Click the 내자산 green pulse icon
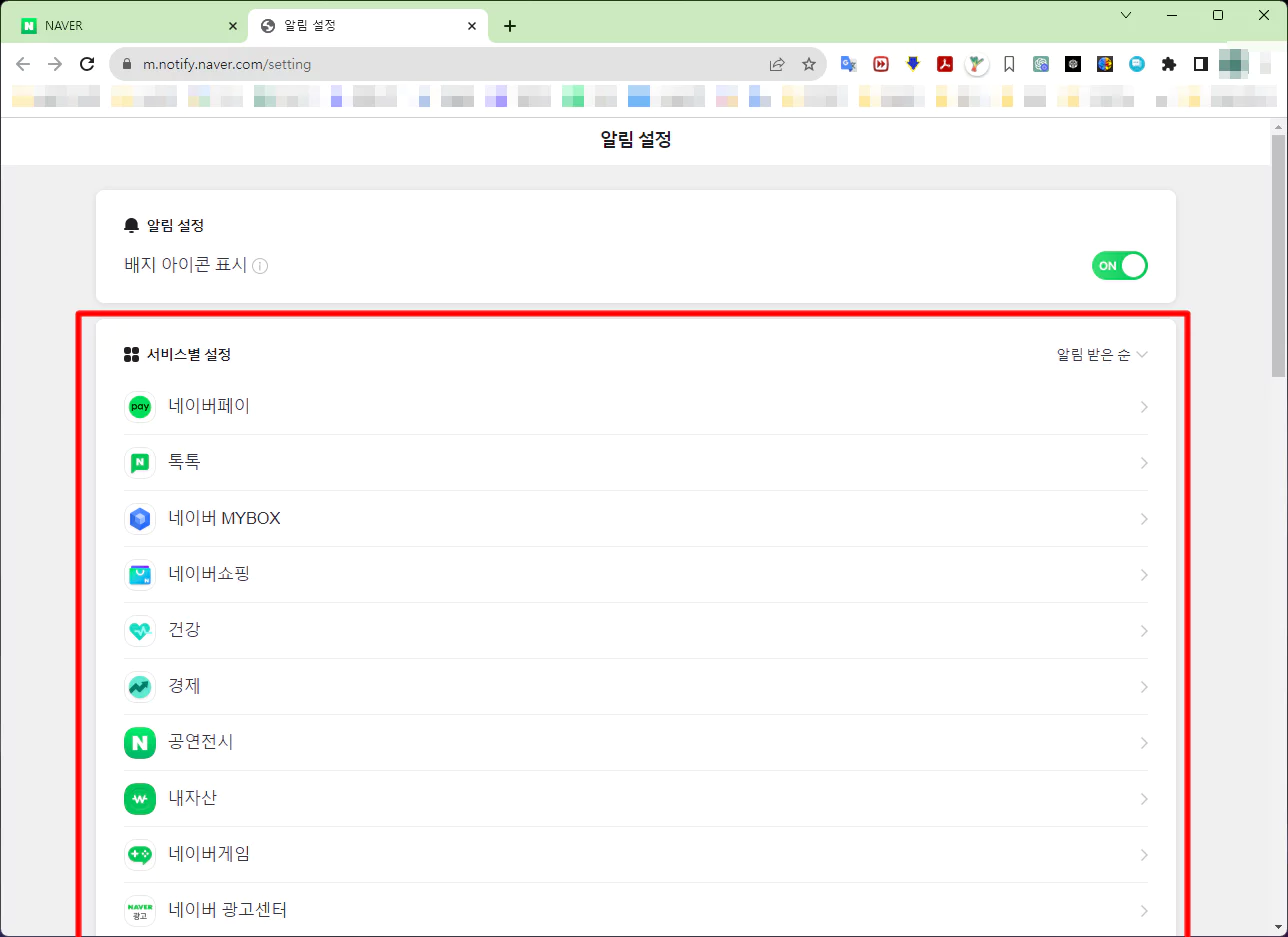Image resolution: width=1288 pixels, height=937 pixels. tap(140, 799)
